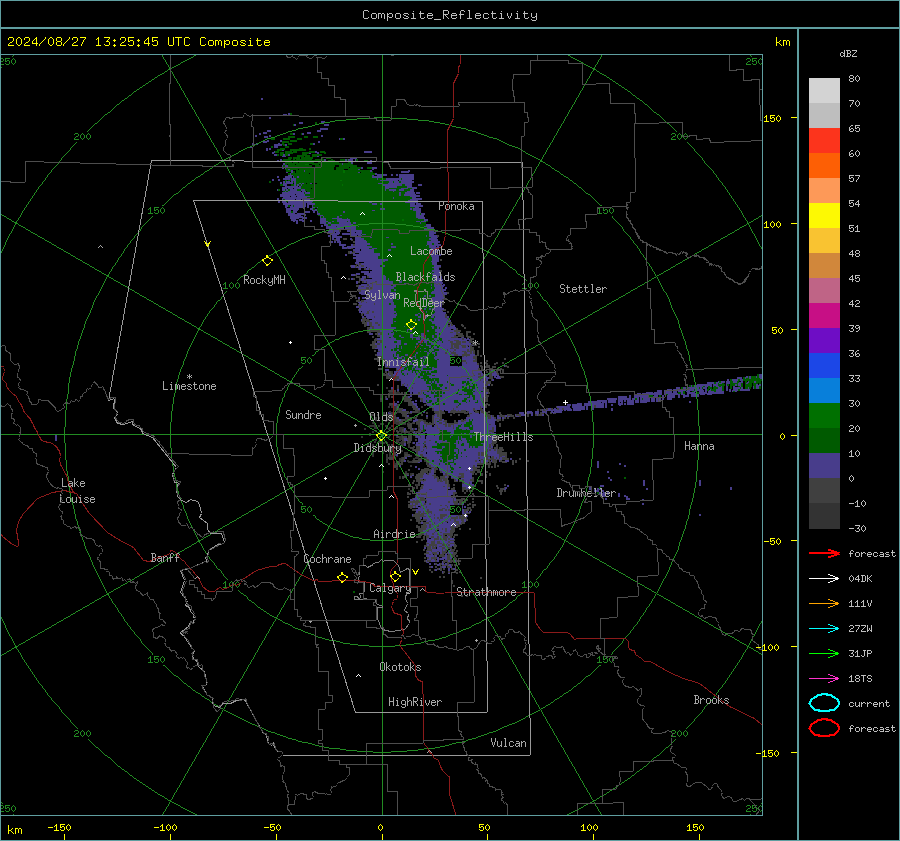Screen dimensions: 900x841
Task: Click the cyan 27ZW arrow legend
Action: click(824, 628)
